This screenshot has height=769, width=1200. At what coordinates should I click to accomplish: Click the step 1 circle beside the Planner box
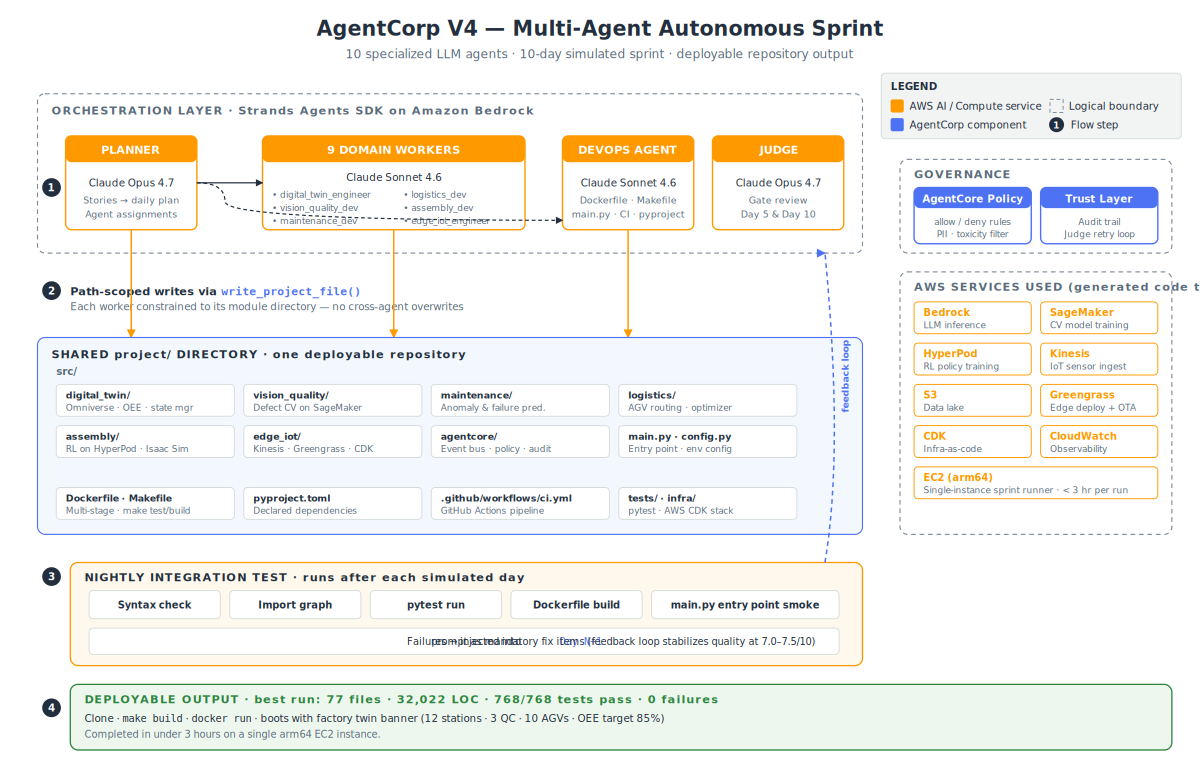[52, 187]
